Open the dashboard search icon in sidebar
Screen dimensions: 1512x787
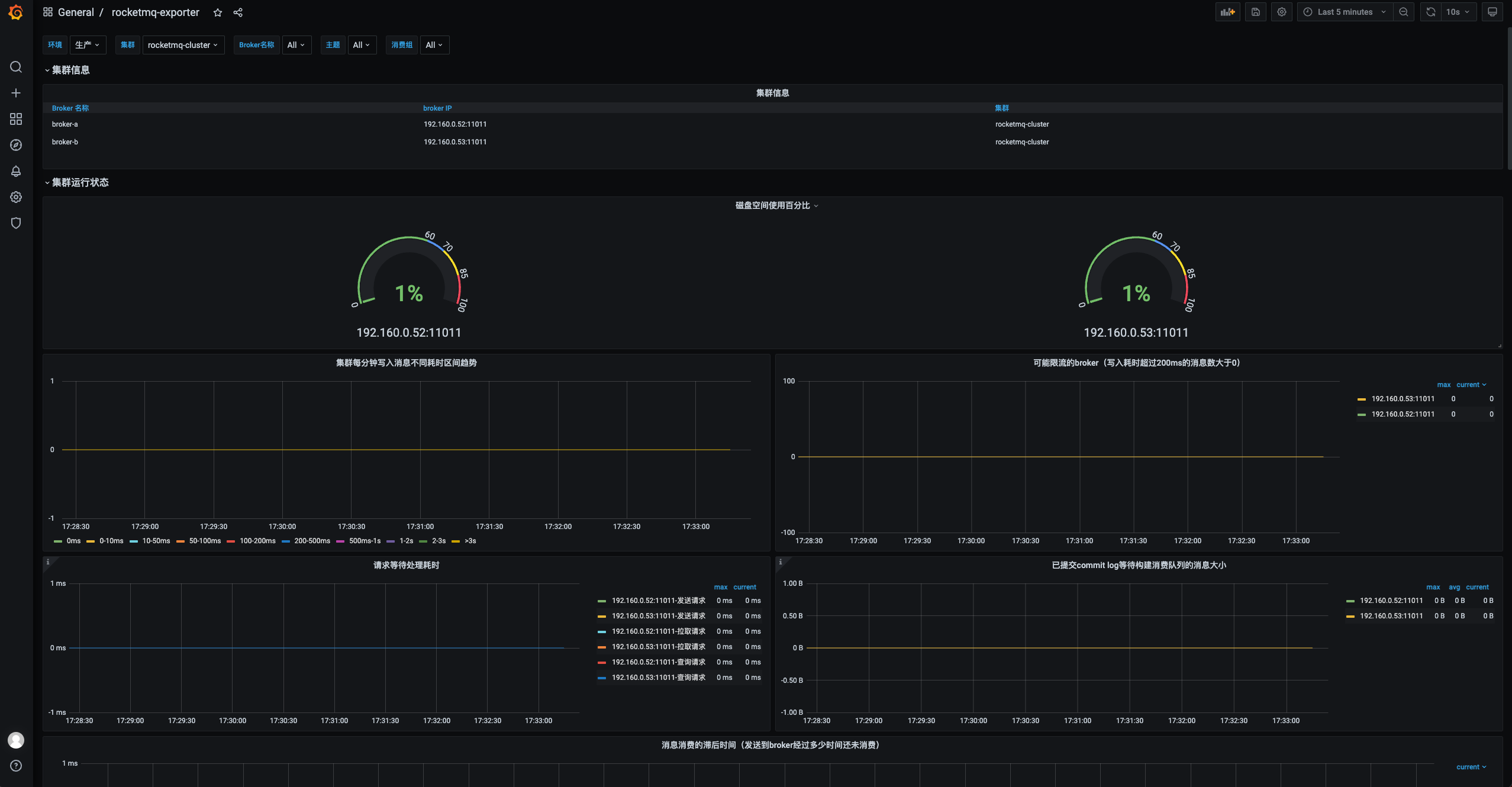(16, 67)
